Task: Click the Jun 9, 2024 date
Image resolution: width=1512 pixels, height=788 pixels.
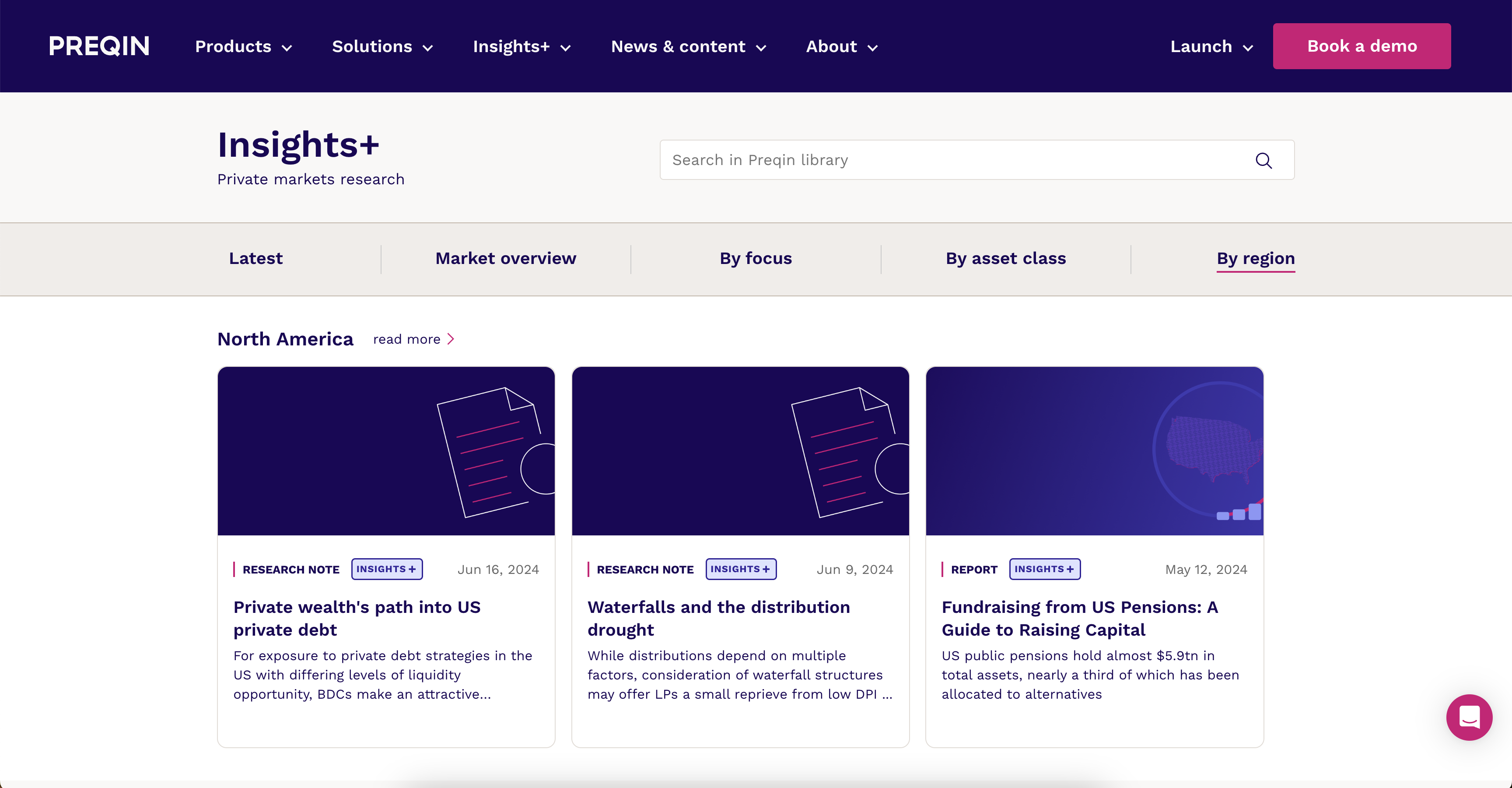Action: click(x=855, y=570)
